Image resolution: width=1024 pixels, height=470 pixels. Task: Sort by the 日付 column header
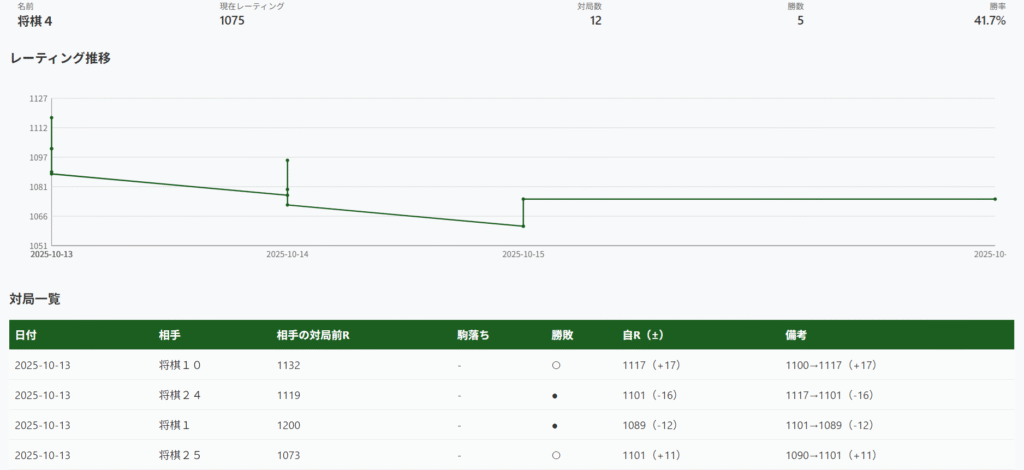(26, 335)
